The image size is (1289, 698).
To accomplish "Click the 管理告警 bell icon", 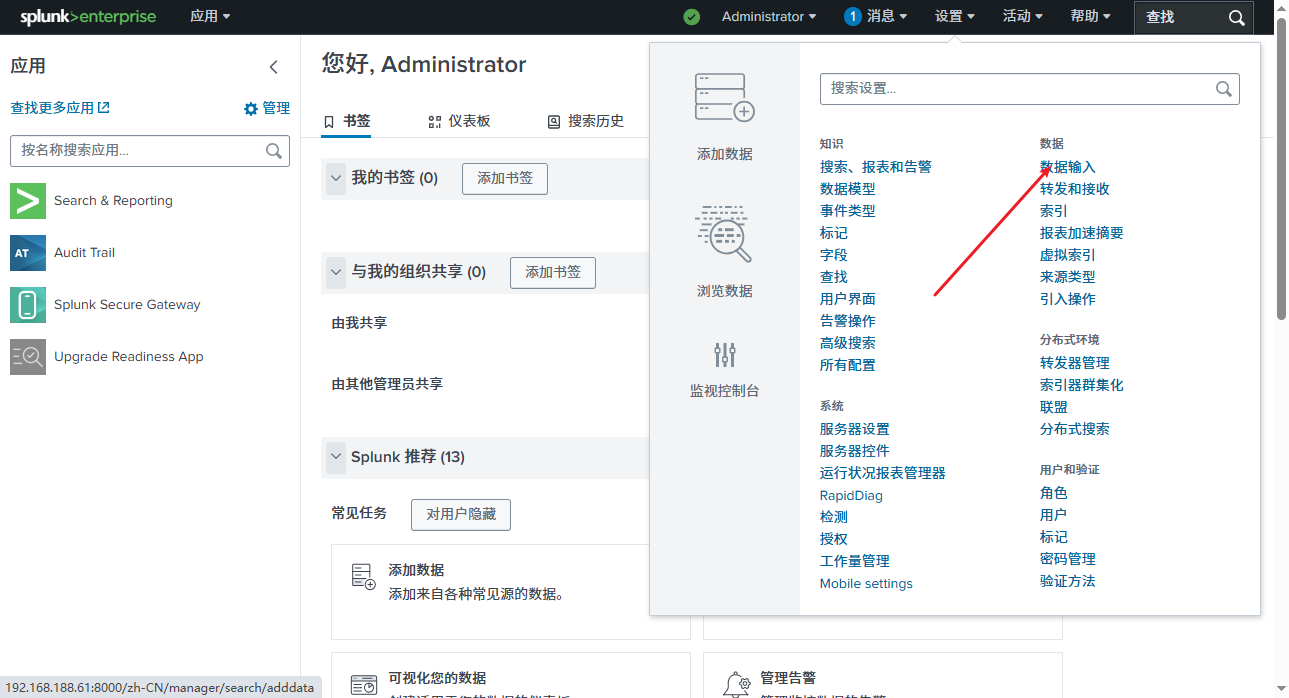I will (737, 683).
